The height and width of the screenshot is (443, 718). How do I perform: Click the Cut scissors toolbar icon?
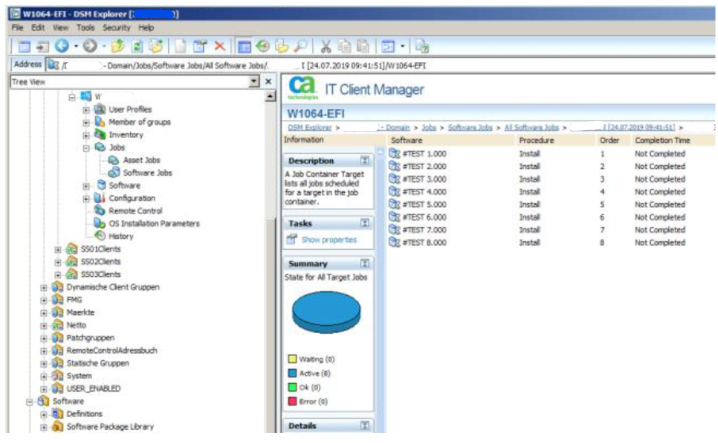click(326, 46)
